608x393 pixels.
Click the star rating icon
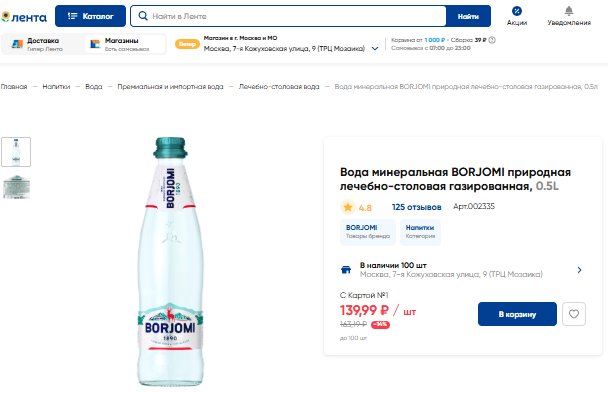(348, 207)
